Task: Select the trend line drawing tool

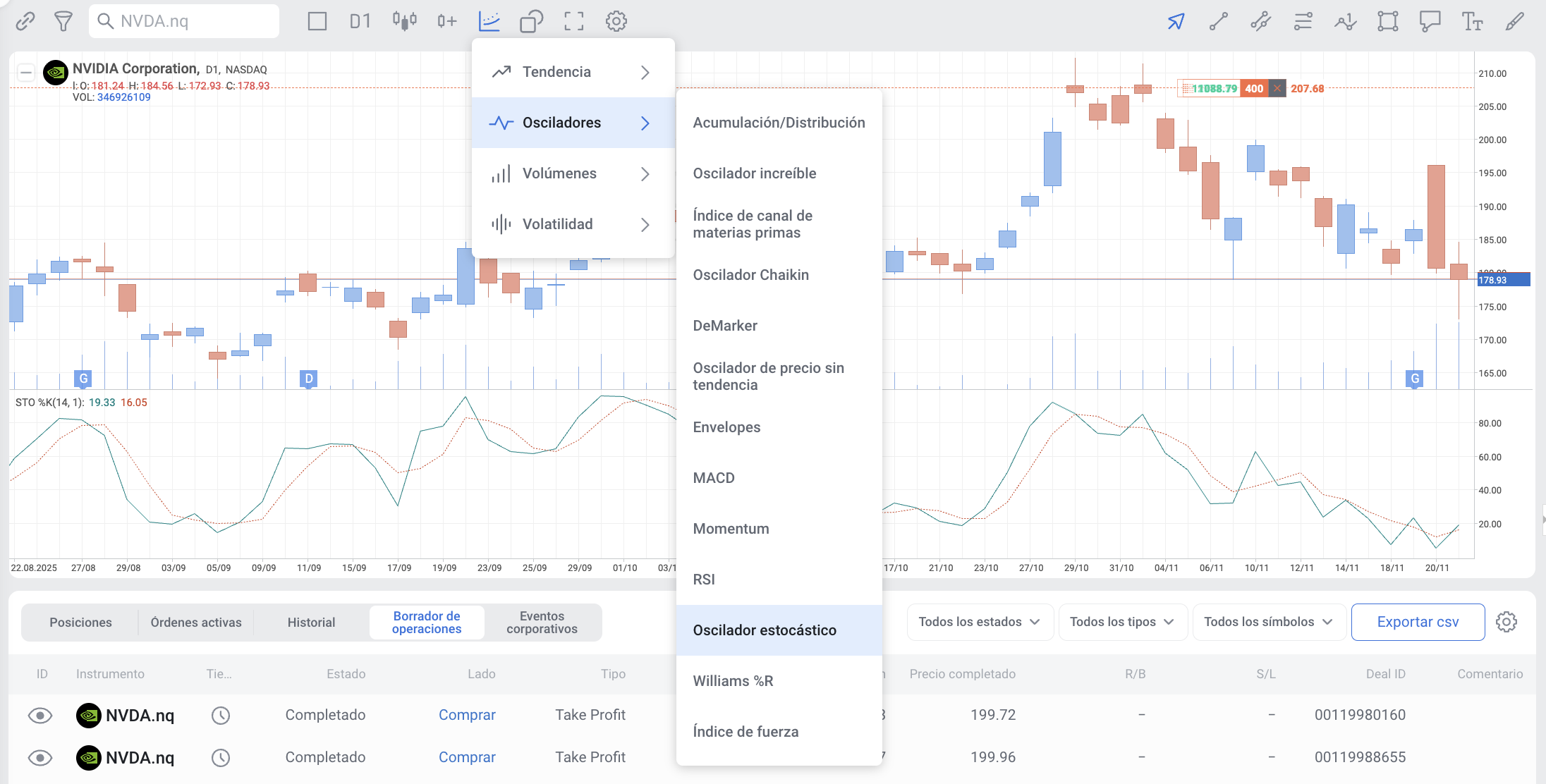Action: click(x=1218, y=21)
